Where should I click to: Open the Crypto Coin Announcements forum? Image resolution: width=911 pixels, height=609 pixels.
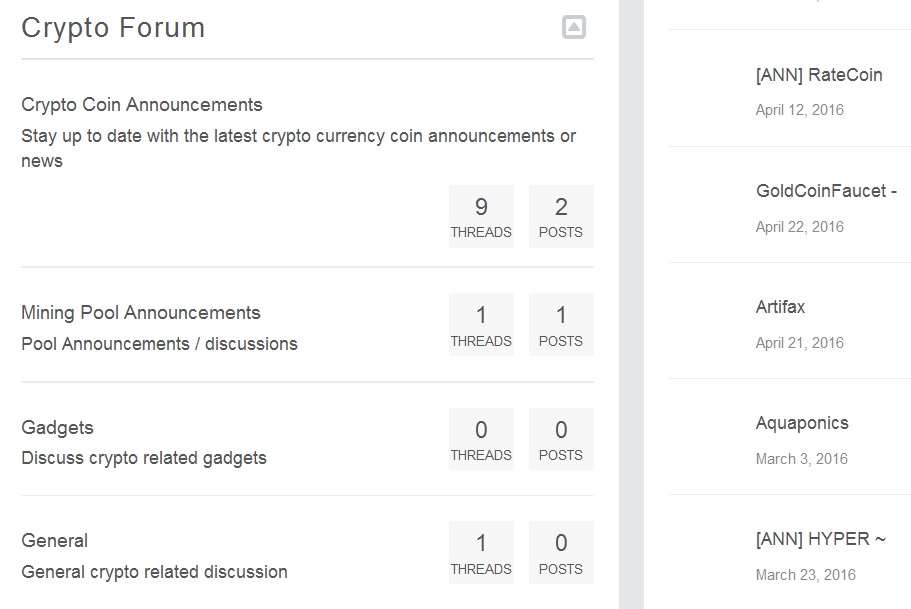pos(142,105)
